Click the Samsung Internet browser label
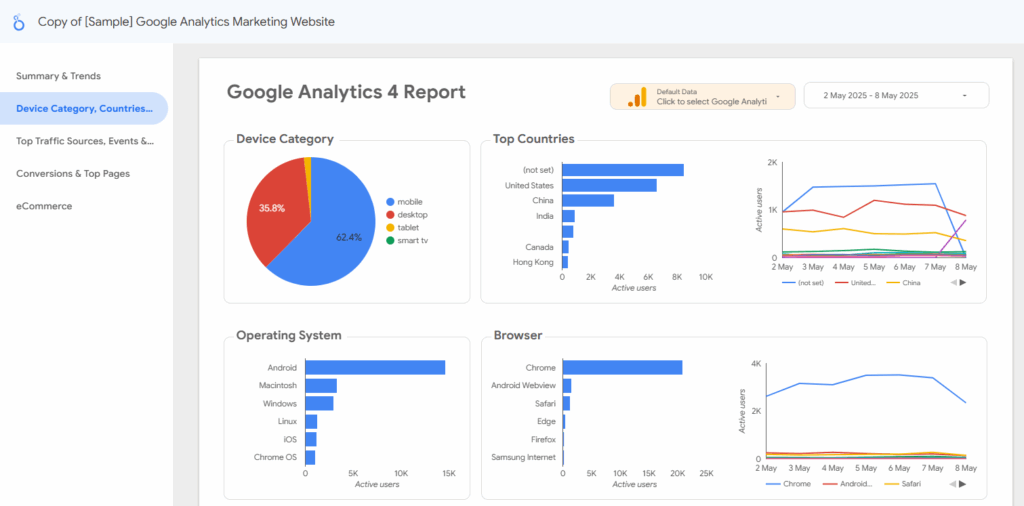The height and width of the screenshot is (506, 1024). pyautogui.click(x=523, y=457)
